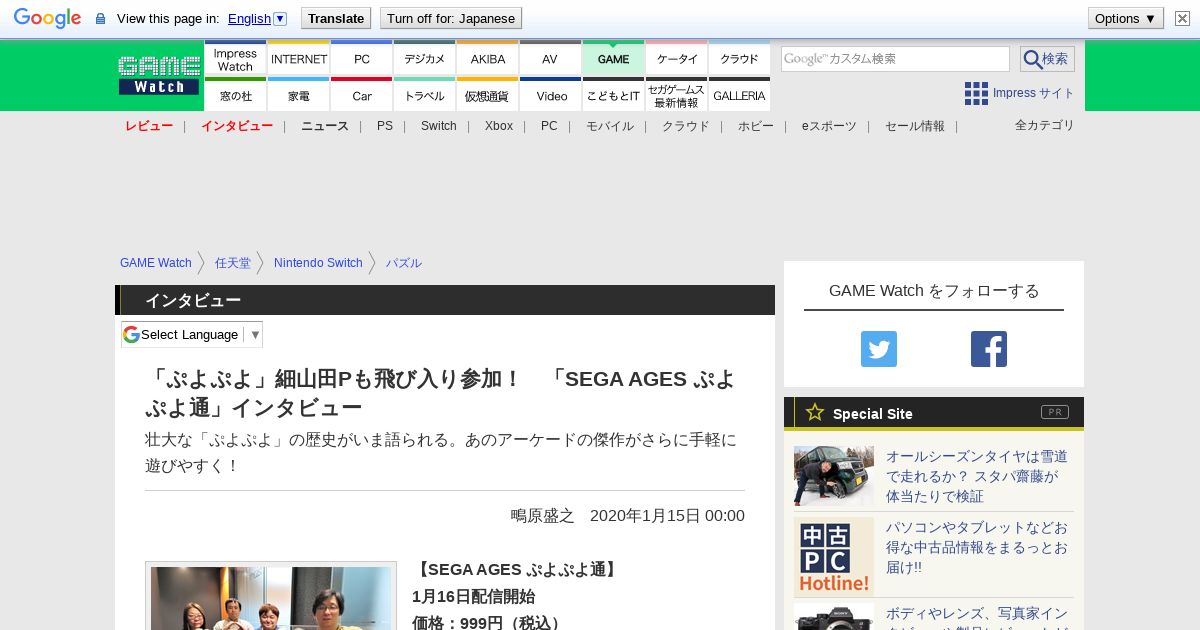Open the Select Language dropdown

(192, 334)
